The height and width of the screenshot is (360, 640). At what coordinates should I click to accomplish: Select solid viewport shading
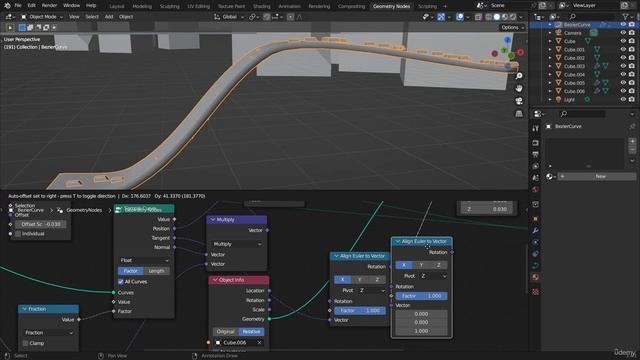pos(497,17)
